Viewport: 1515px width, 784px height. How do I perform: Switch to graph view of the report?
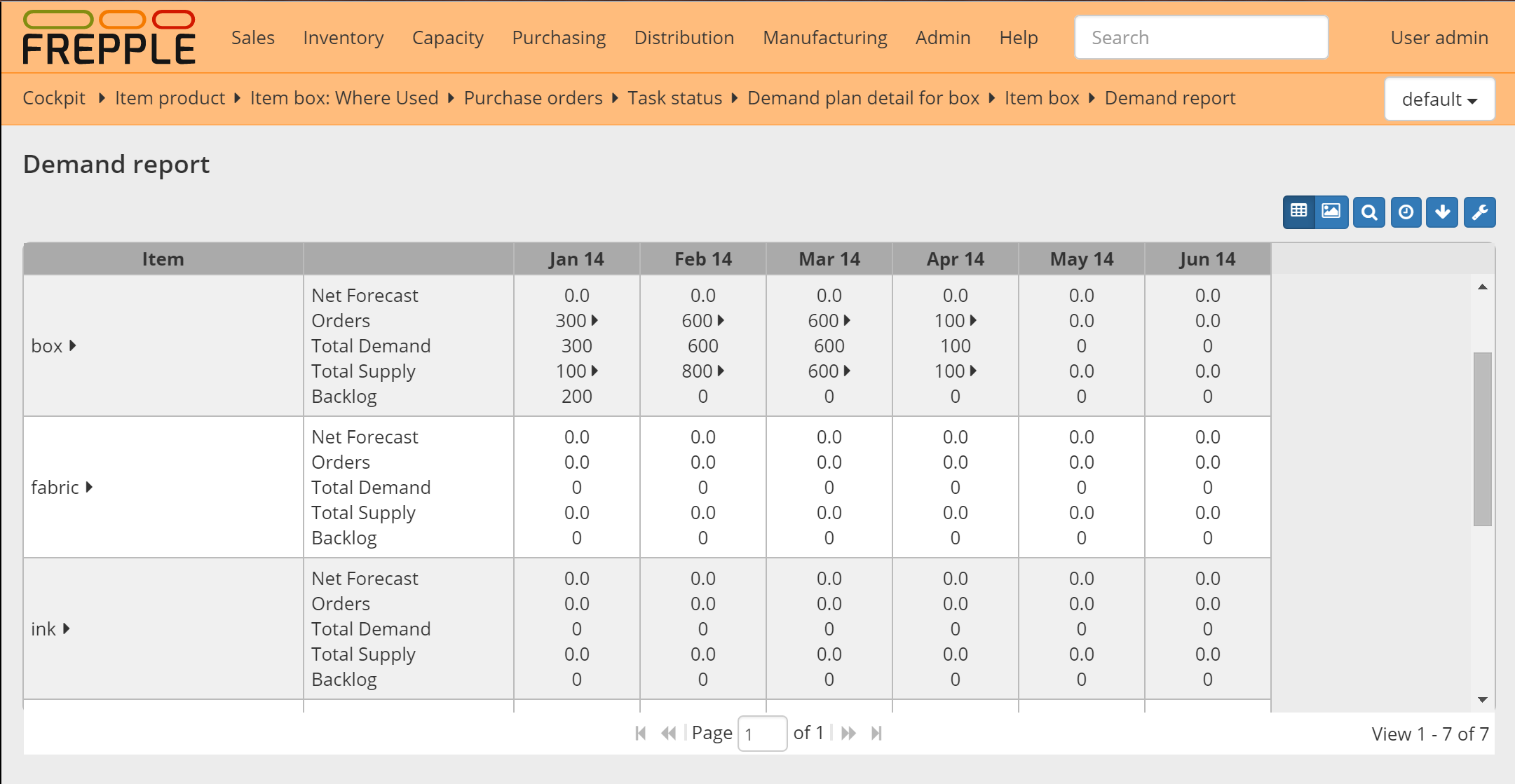(1331, 212)
